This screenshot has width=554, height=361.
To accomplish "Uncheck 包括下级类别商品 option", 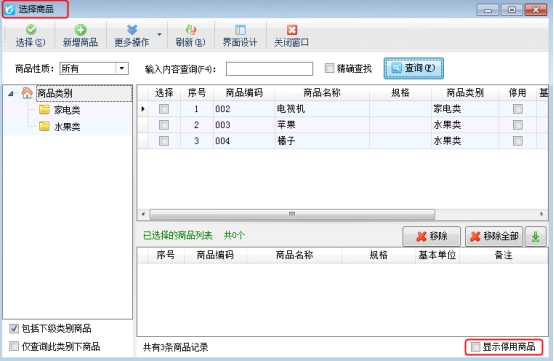I will (14, 329).
